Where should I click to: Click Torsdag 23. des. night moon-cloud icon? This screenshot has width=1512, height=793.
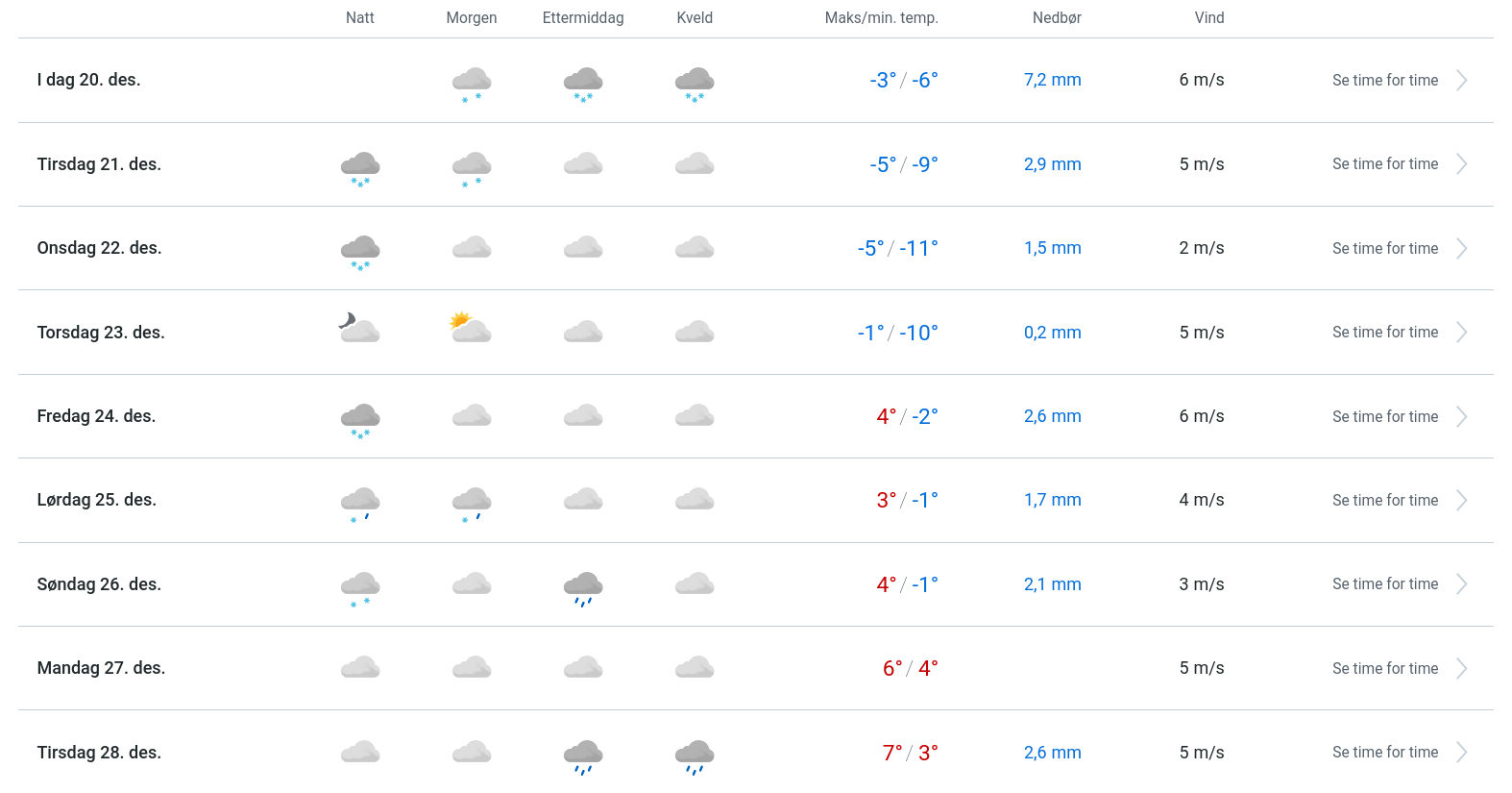point(360,329)
